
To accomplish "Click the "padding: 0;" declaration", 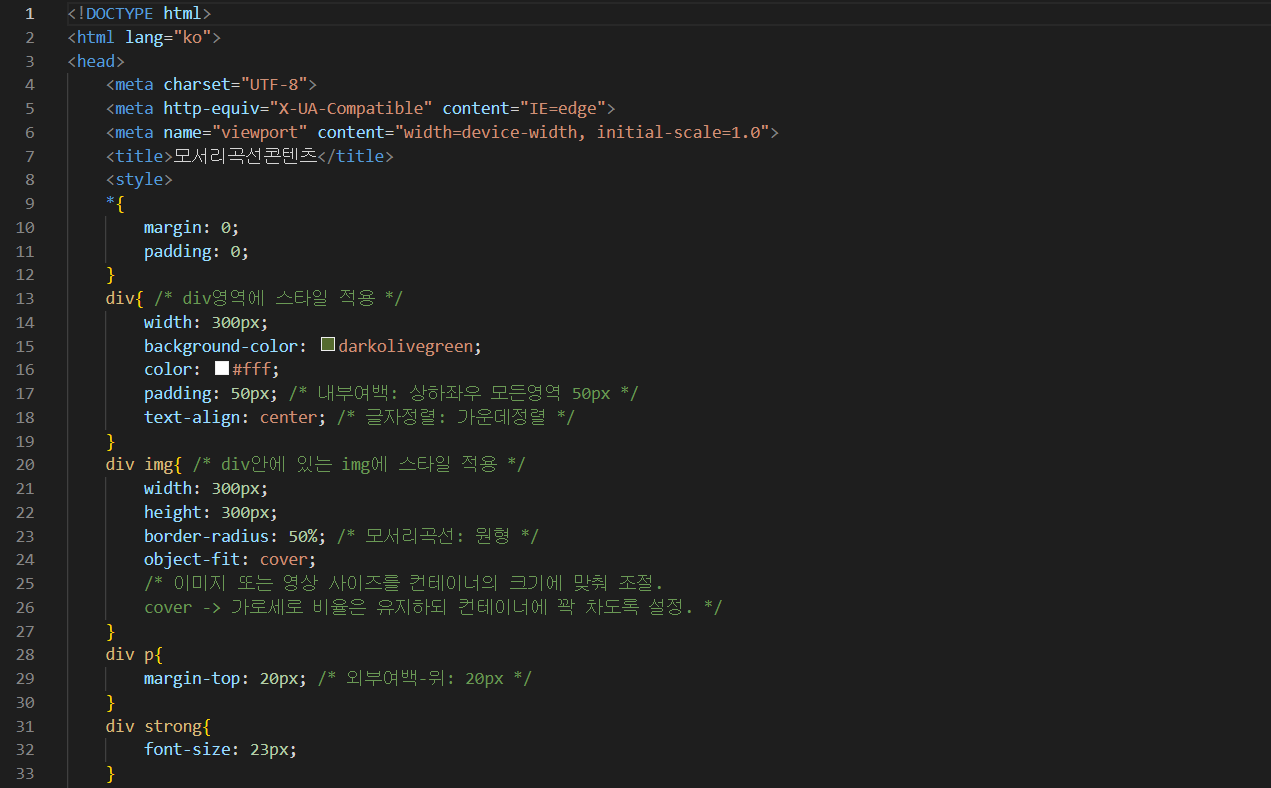I will 196,251.
